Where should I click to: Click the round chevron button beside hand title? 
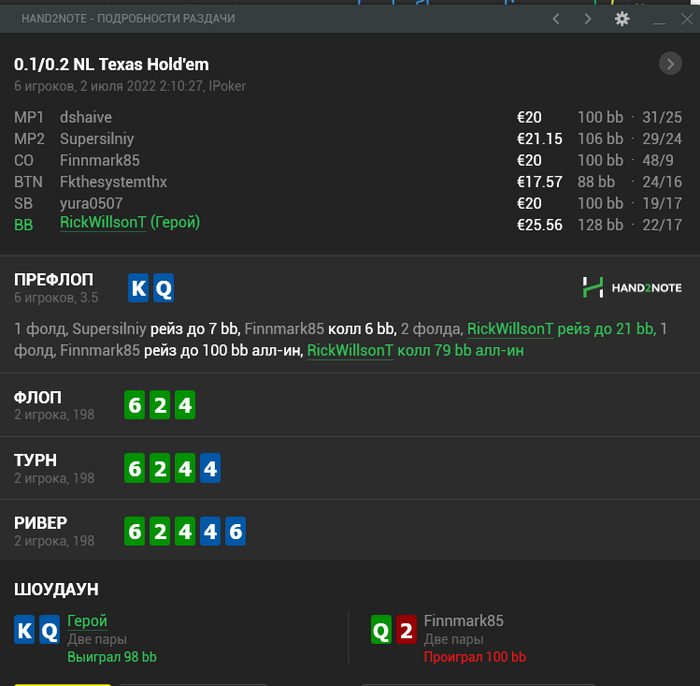670,64
